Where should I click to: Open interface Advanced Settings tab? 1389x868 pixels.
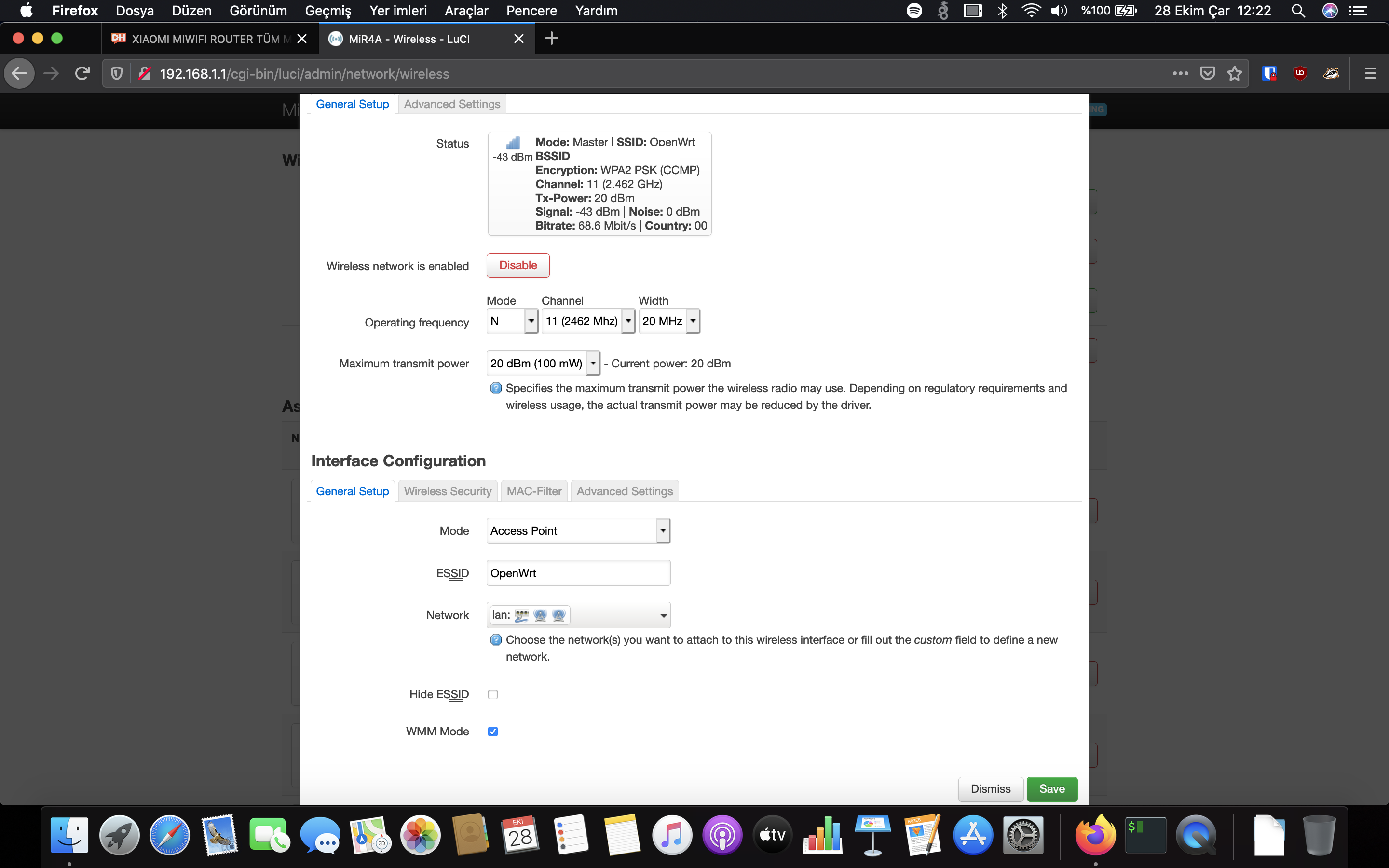625,491
